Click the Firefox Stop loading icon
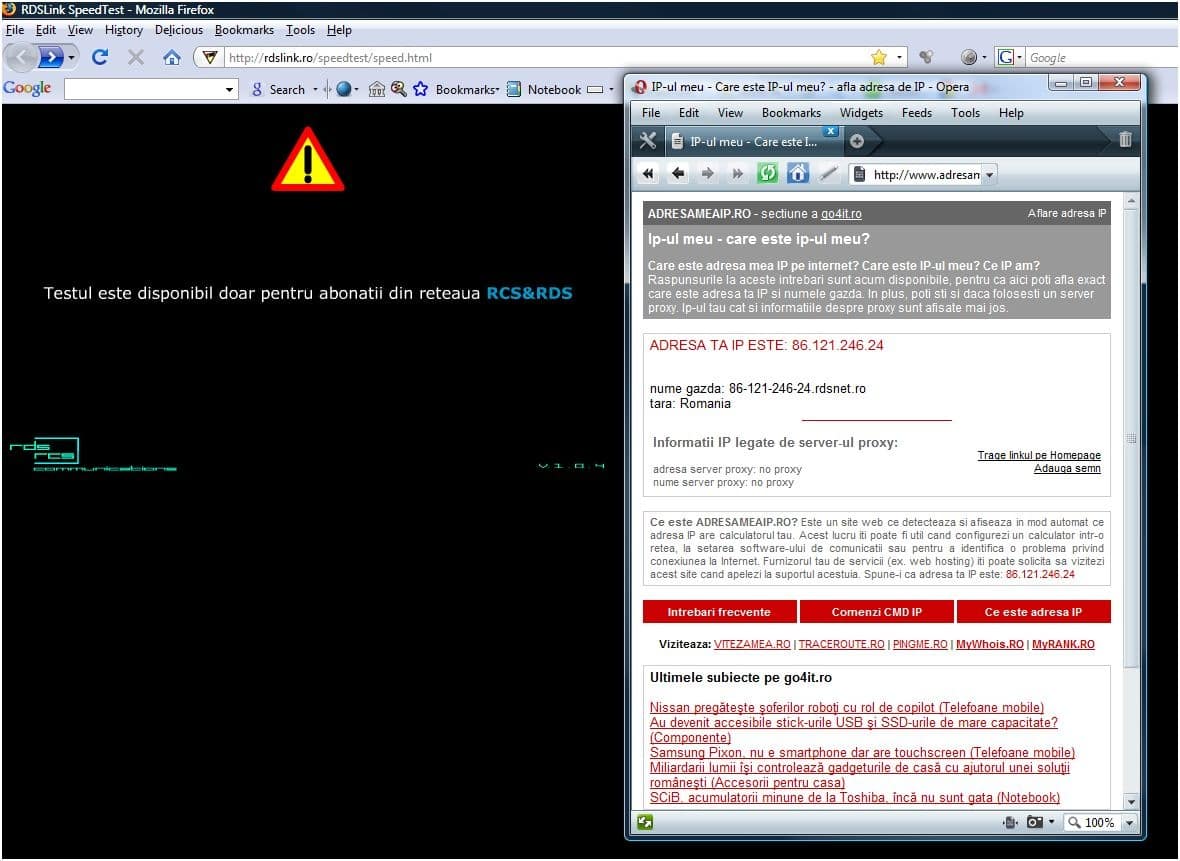The image size is (1180, 861). [135, 57]
